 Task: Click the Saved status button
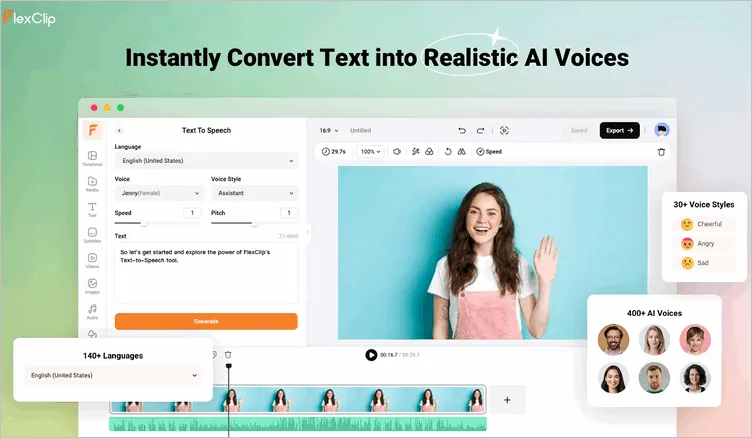(579, 130)
